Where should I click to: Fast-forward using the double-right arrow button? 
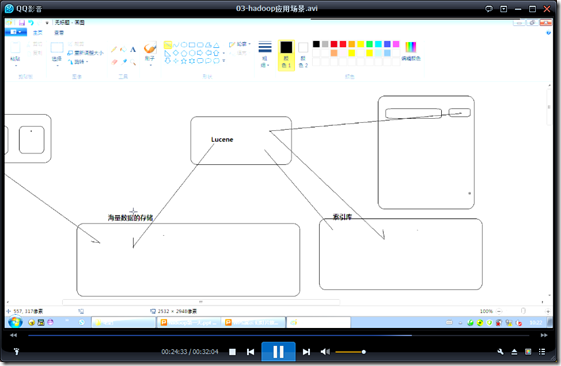pos(544,335)
